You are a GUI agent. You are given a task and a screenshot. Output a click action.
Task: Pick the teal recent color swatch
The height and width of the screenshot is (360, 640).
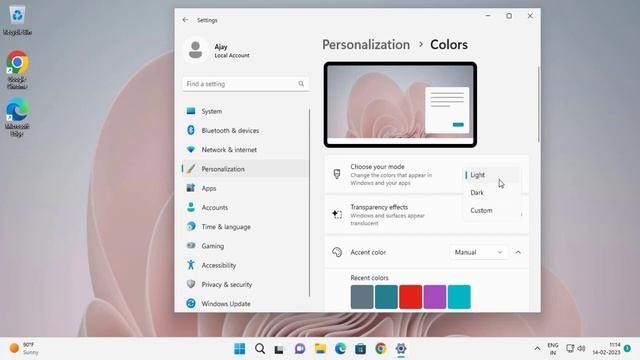click(386, 297)
